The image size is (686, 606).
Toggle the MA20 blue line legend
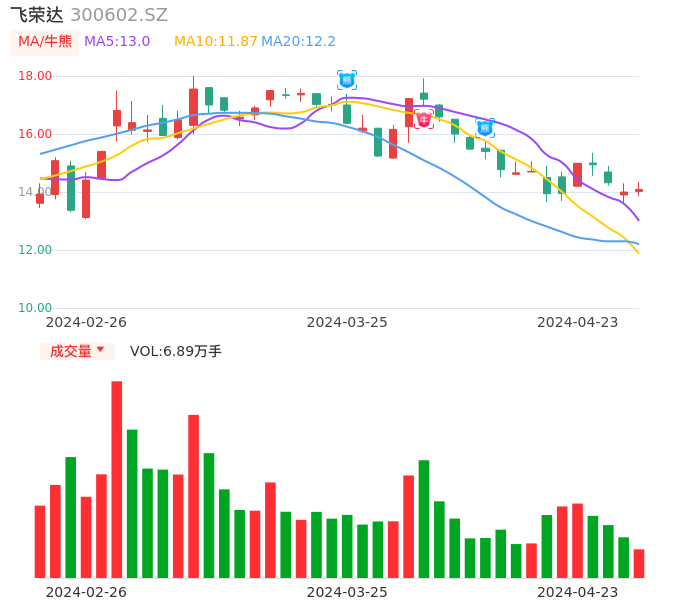coord(298,42)
